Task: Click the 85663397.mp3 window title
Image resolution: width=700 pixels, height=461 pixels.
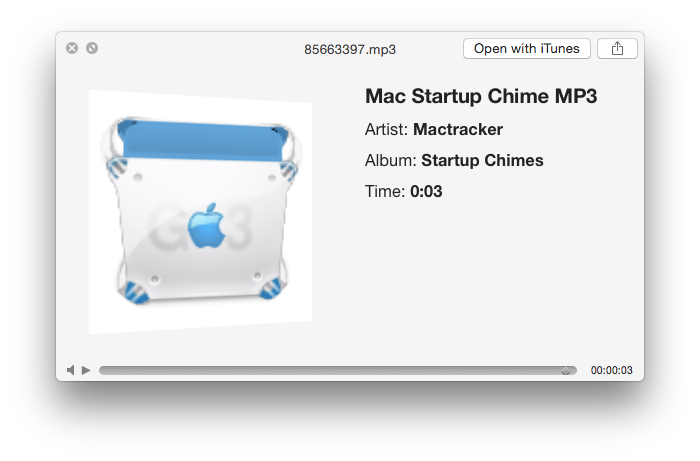Action: 350,49
